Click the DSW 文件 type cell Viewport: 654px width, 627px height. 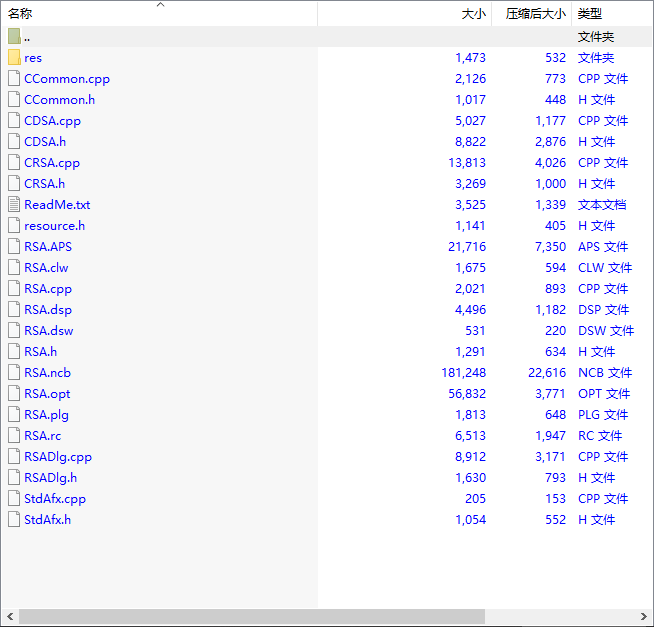(x=606, y=331)
